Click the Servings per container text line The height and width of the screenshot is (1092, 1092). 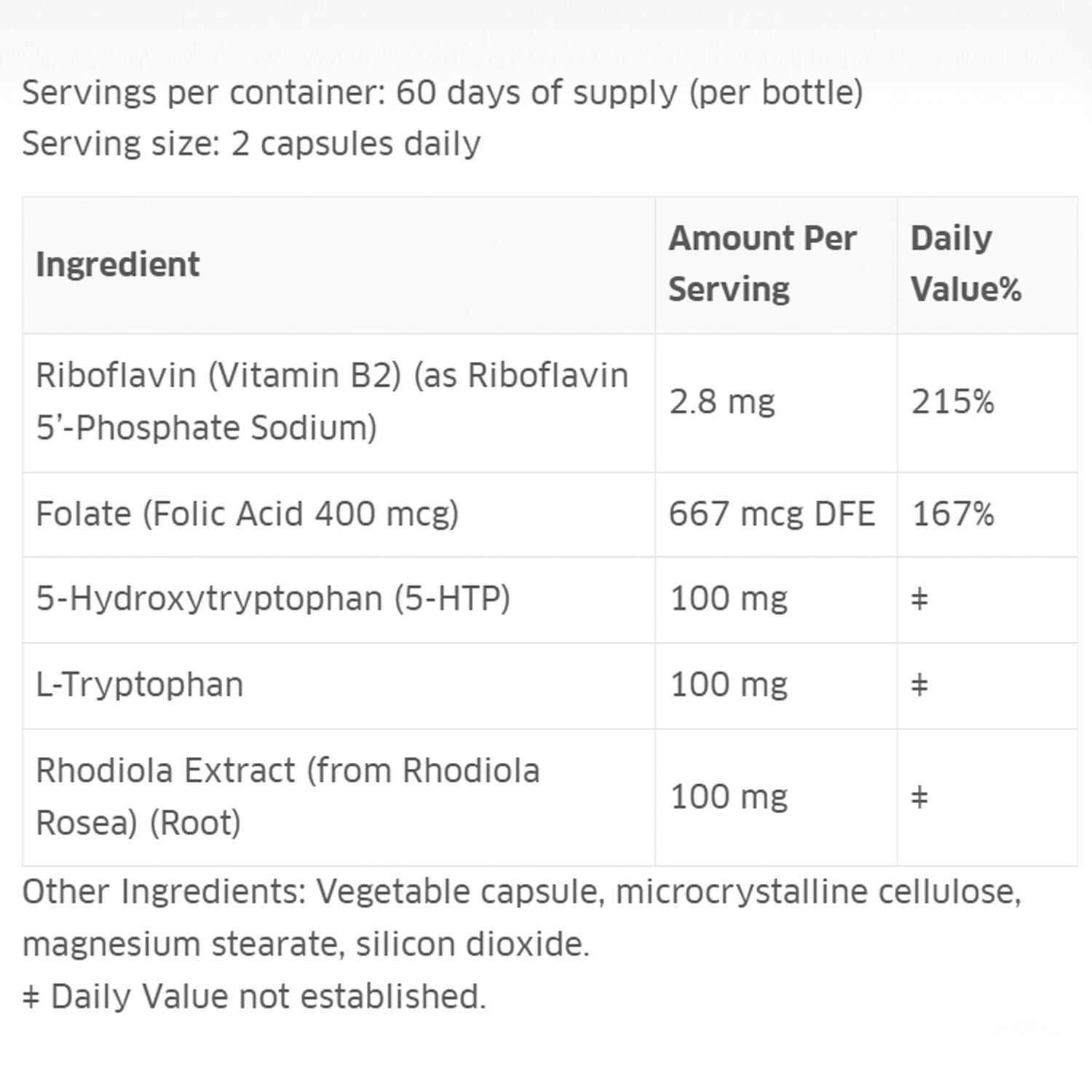tap(442, 92)
